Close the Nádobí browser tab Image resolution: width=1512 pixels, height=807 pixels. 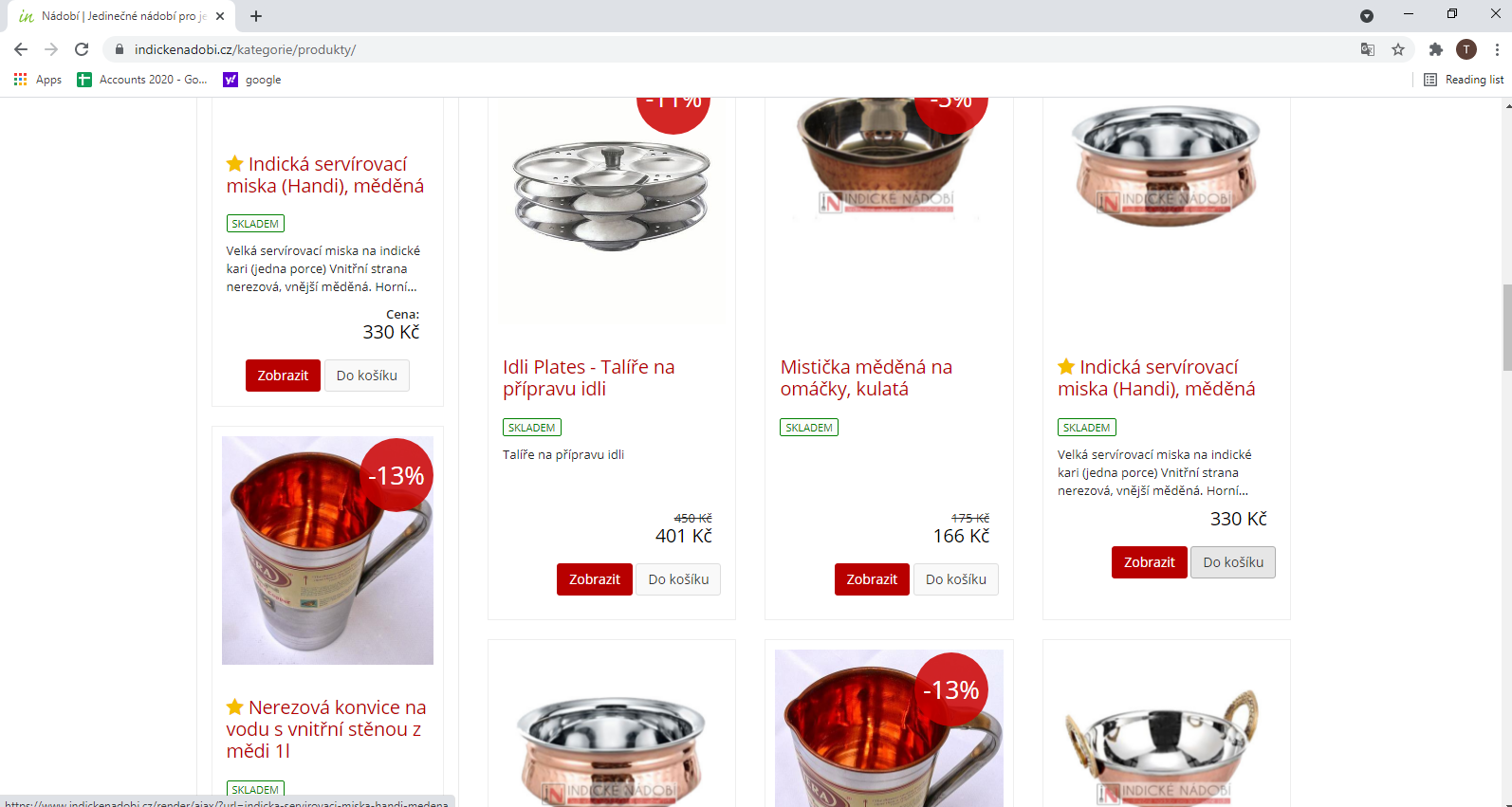point(220,16)
